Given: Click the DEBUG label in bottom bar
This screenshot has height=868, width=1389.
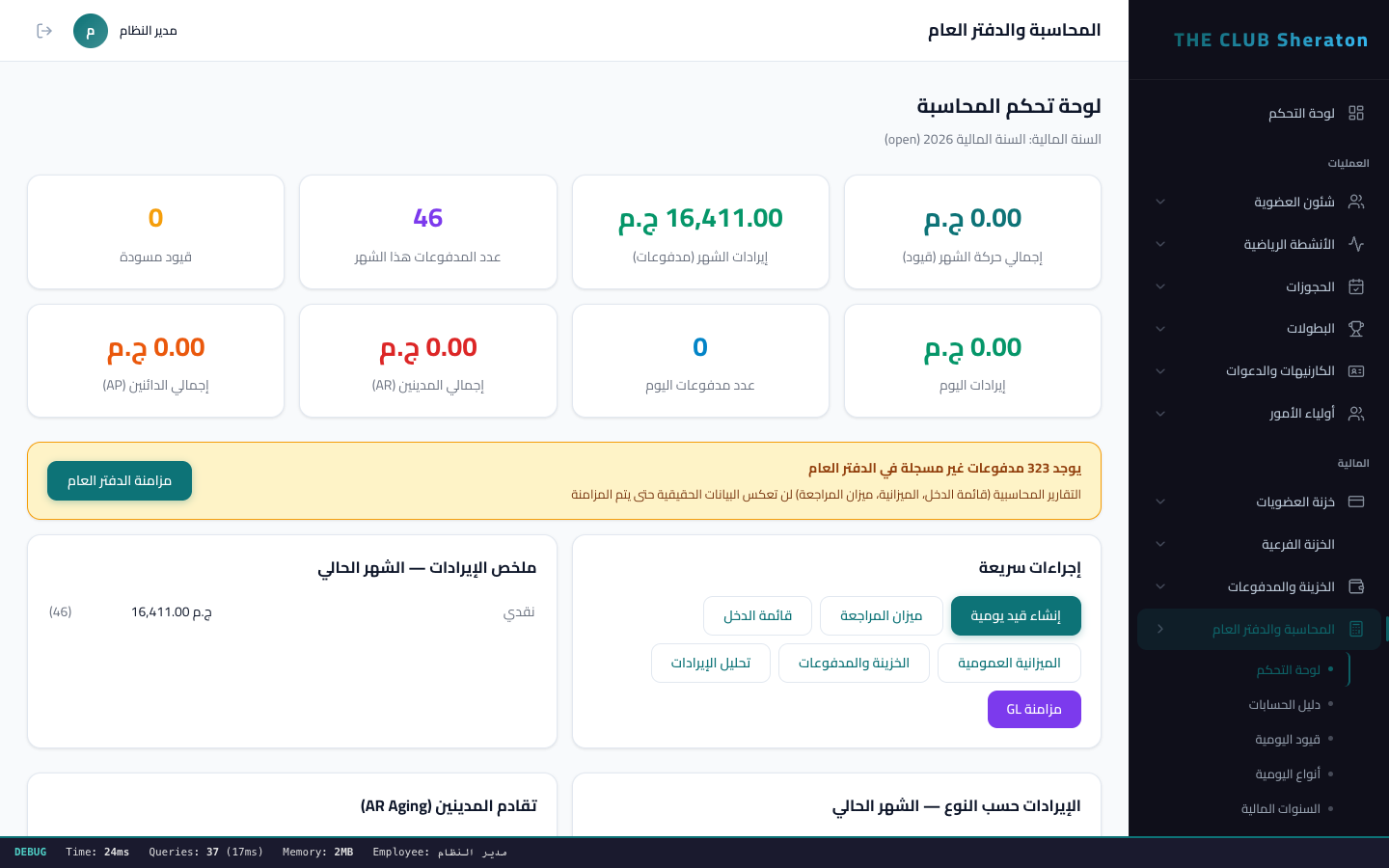Looking at the screenshot, I should [x=30, y=852].
